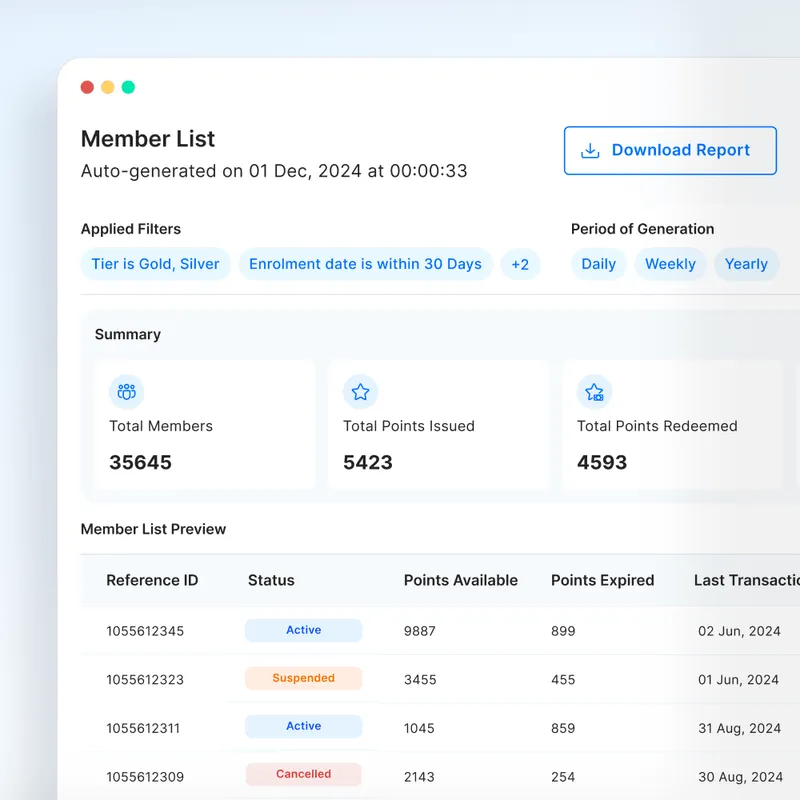800x800 pixels.
Task: Click the red traffic light window dot
Action: [87, 87]
